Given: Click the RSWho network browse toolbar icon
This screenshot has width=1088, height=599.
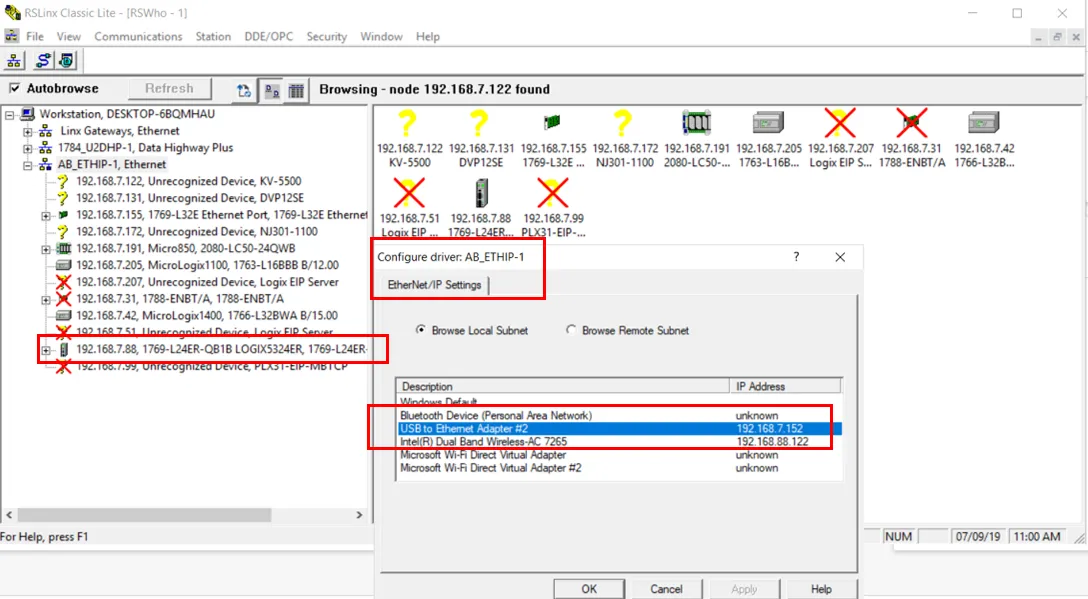Looking at the screenshot, I should tap(14, 61).
